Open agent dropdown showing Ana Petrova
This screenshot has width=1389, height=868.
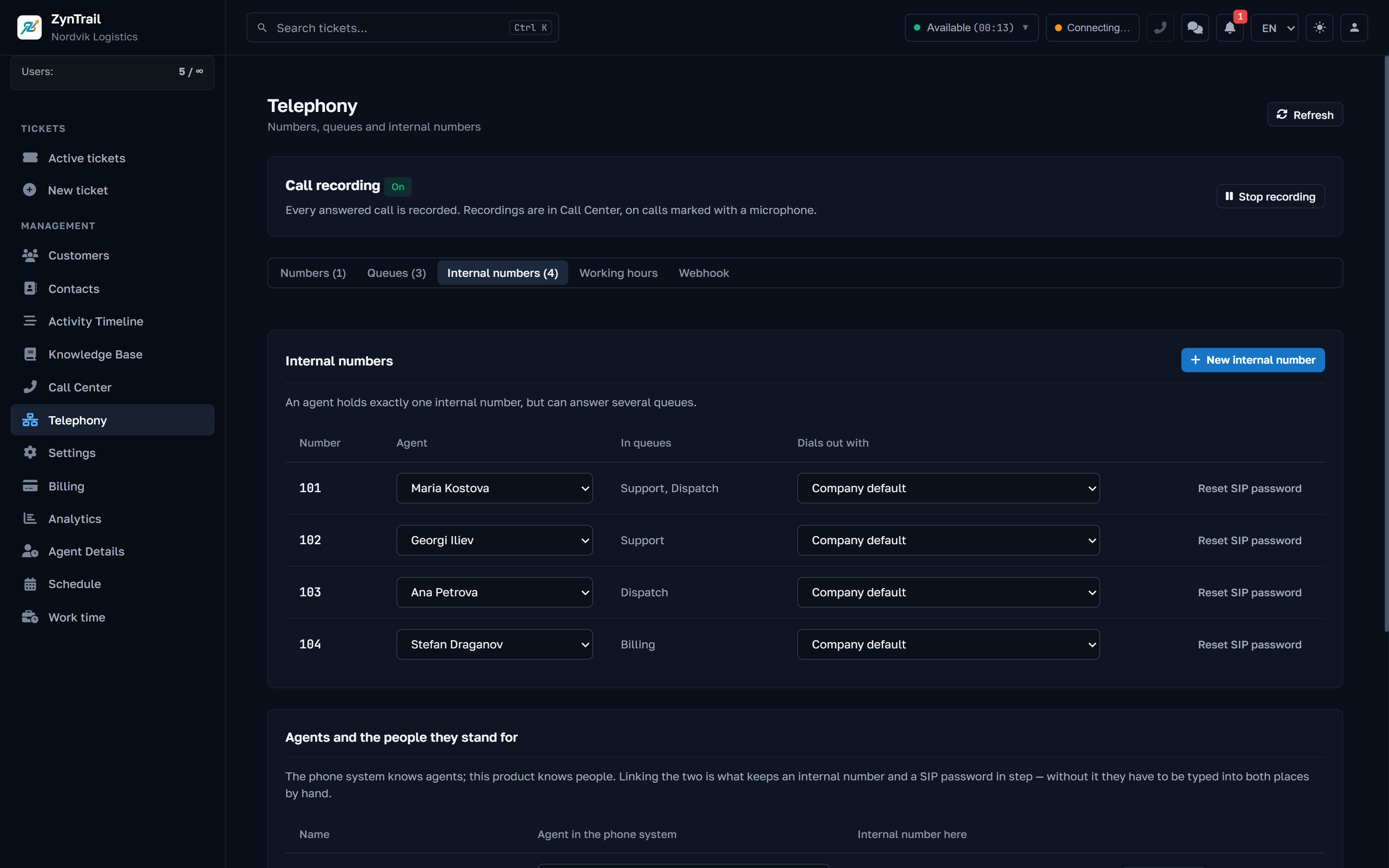tap(494, 592)
